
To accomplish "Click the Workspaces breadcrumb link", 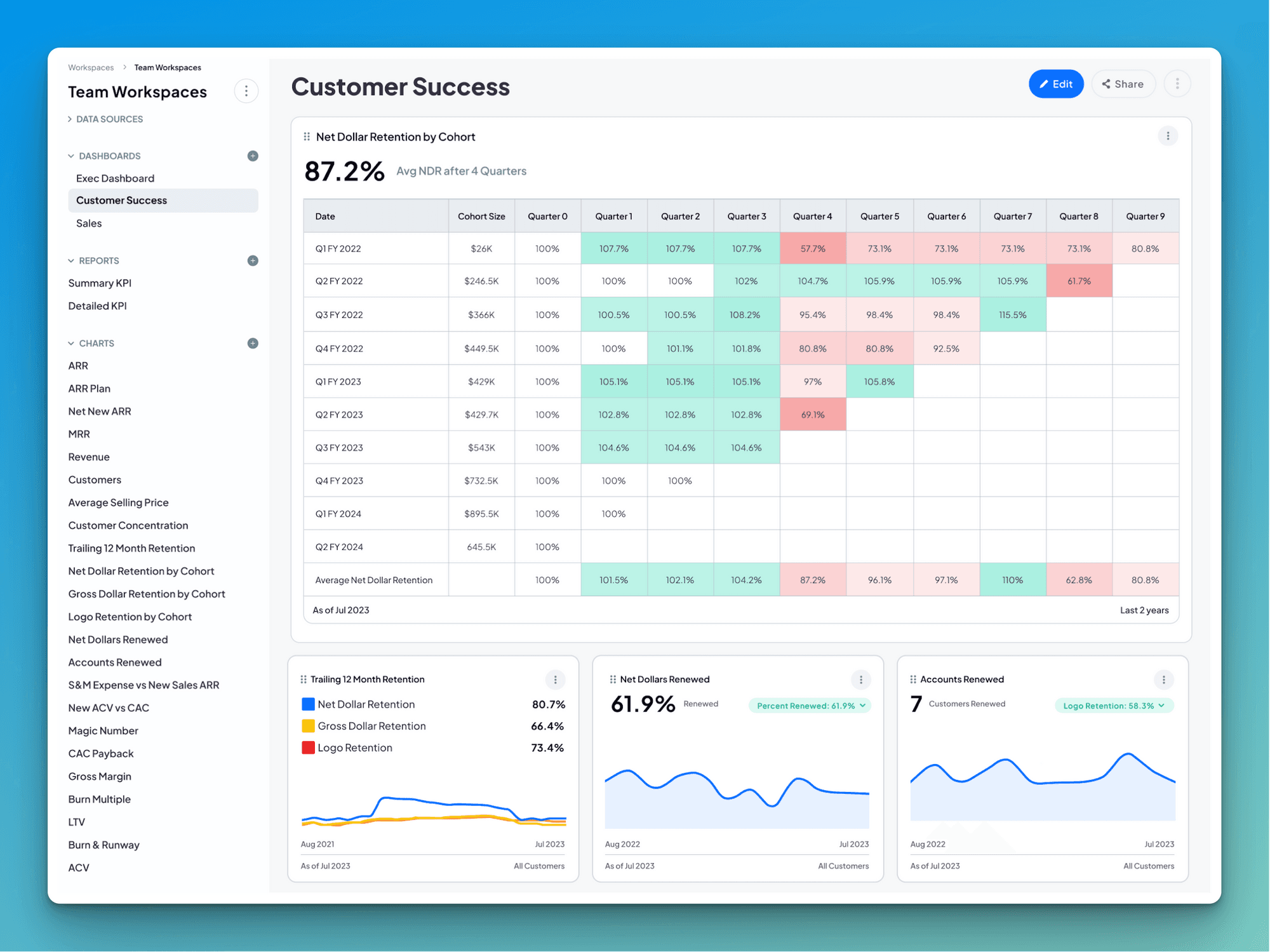I will tap(91, 67).
